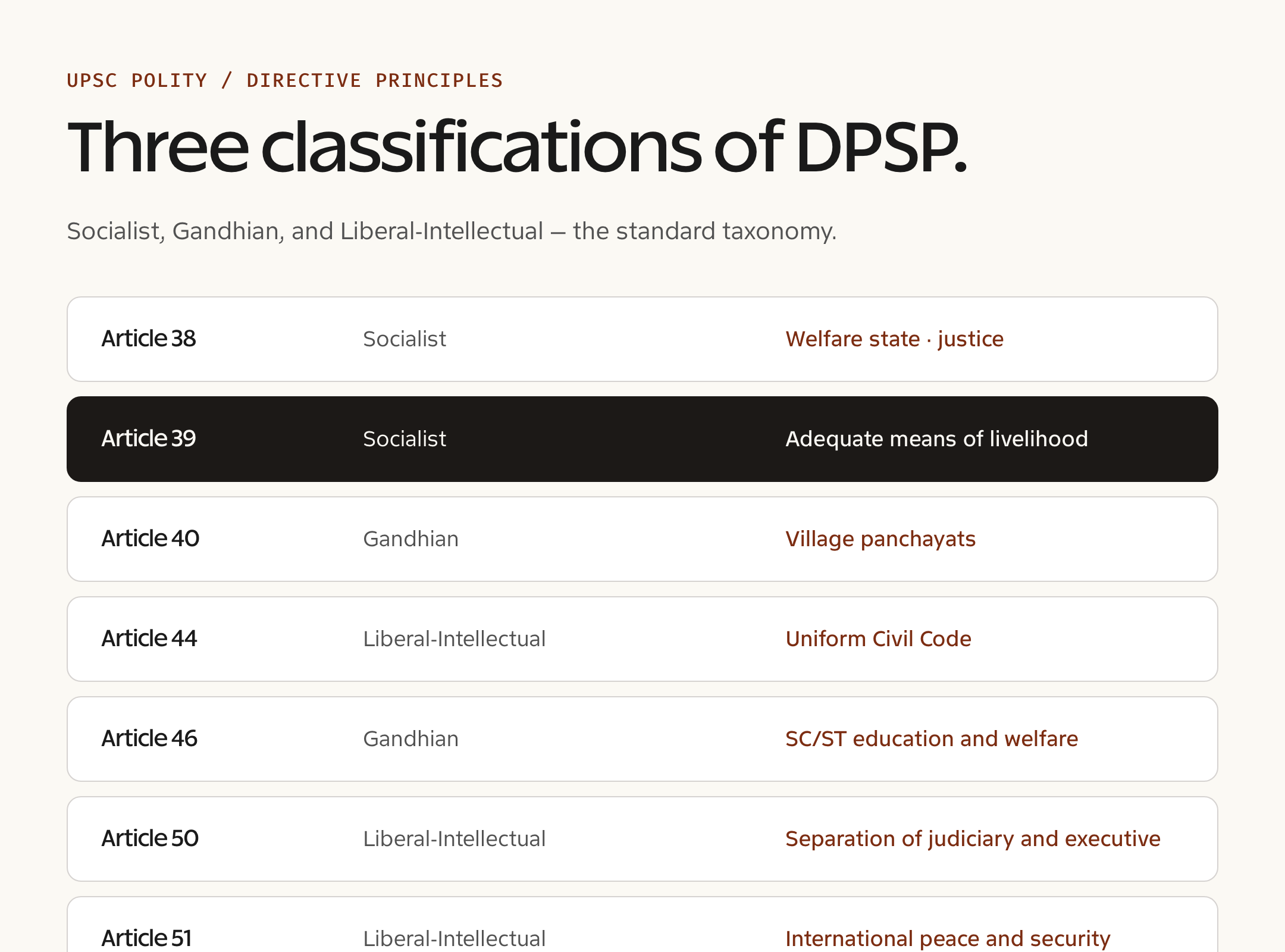Screen dimensions: 1285x952
Task: Click 'Uniform Civil Code' text
Action: tap(878, 639)
